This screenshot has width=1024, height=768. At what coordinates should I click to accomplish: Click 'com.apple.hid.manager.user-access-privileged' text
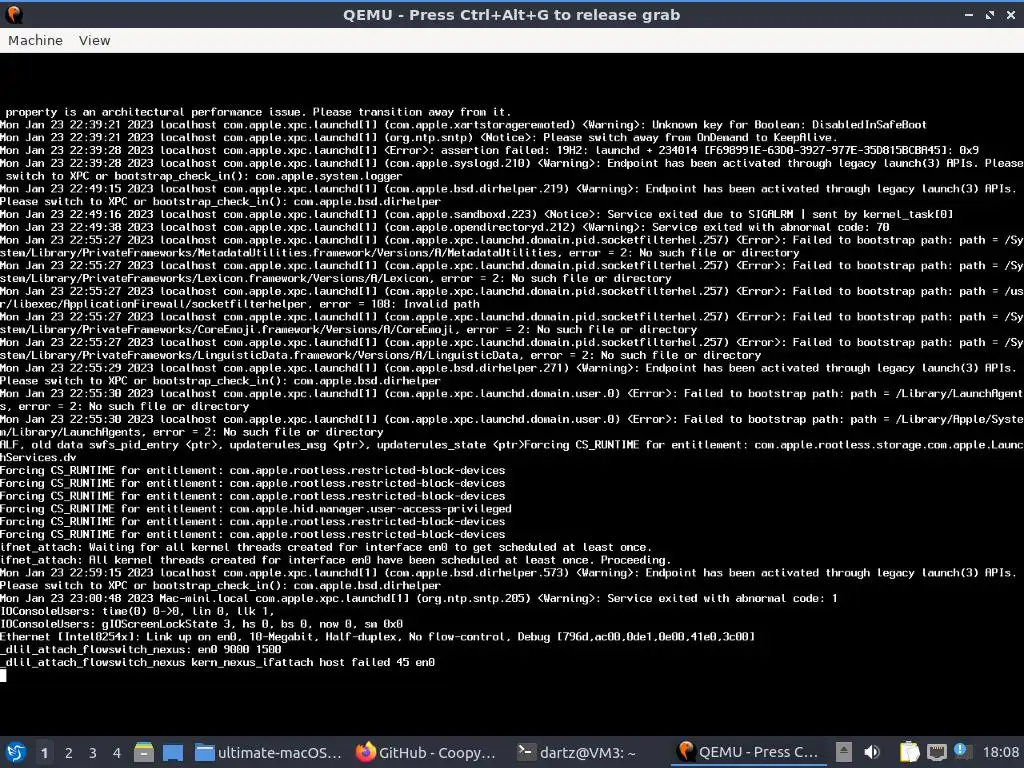tap(370, 509)
